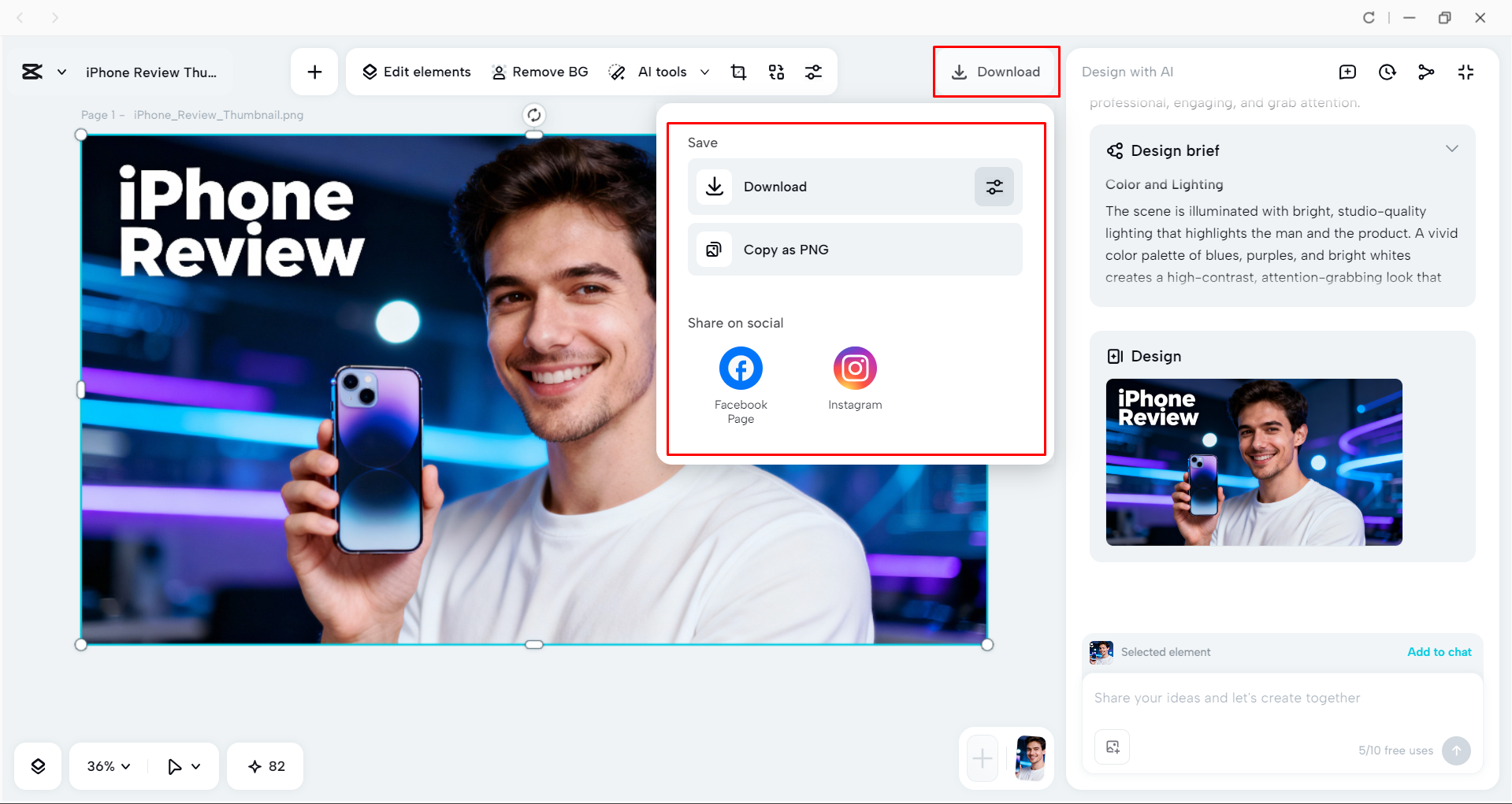Click the Share on social heading
The width and height of the screenshot is (1512, 804).
tap(735, 323)
